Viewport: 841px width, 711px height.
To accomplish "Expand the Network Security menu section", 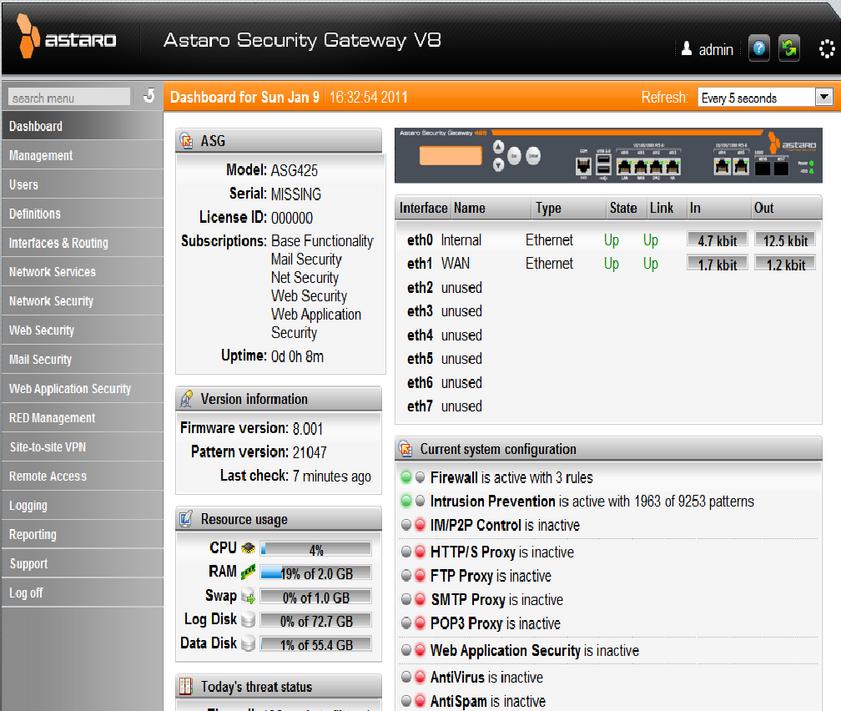I will point(51,301).
